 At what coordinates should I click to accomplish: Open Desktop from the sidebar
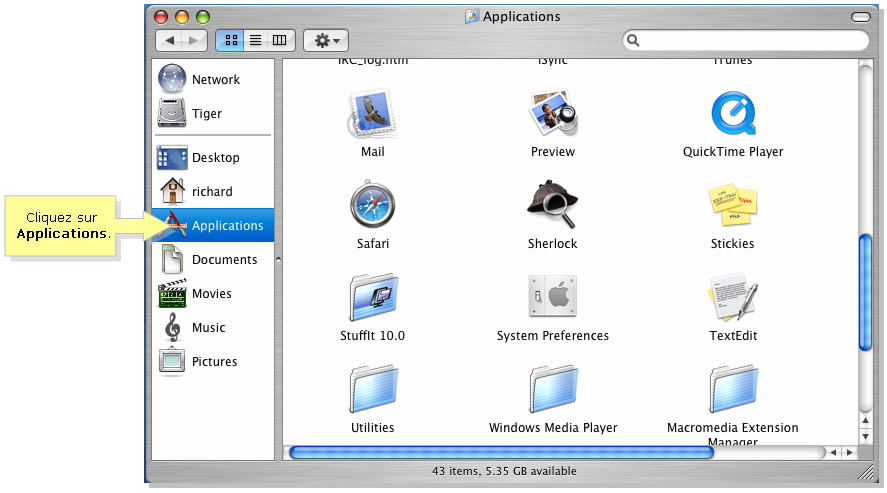213,157
